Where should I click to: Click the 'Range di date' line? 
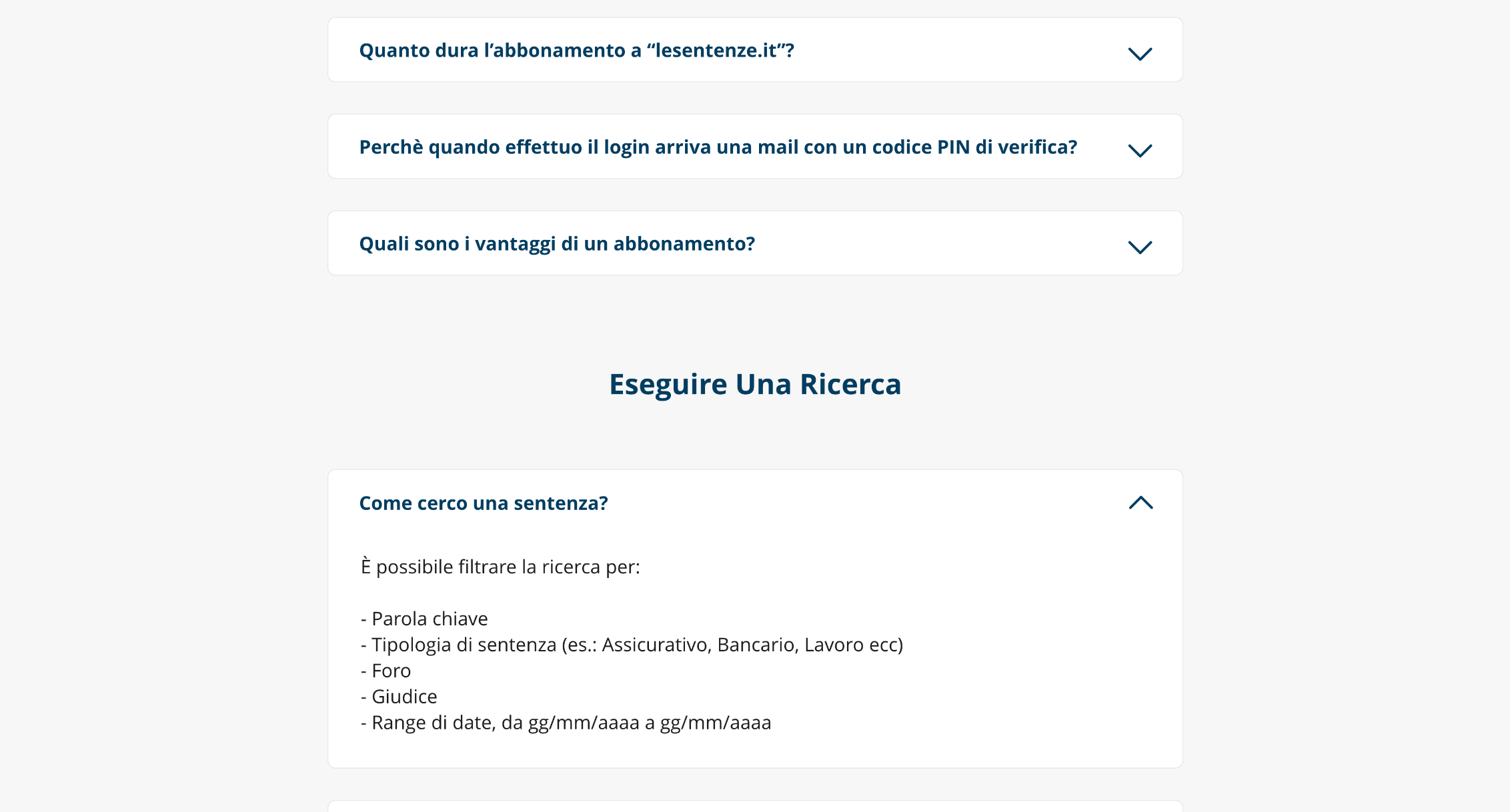[x=566, y=723]
